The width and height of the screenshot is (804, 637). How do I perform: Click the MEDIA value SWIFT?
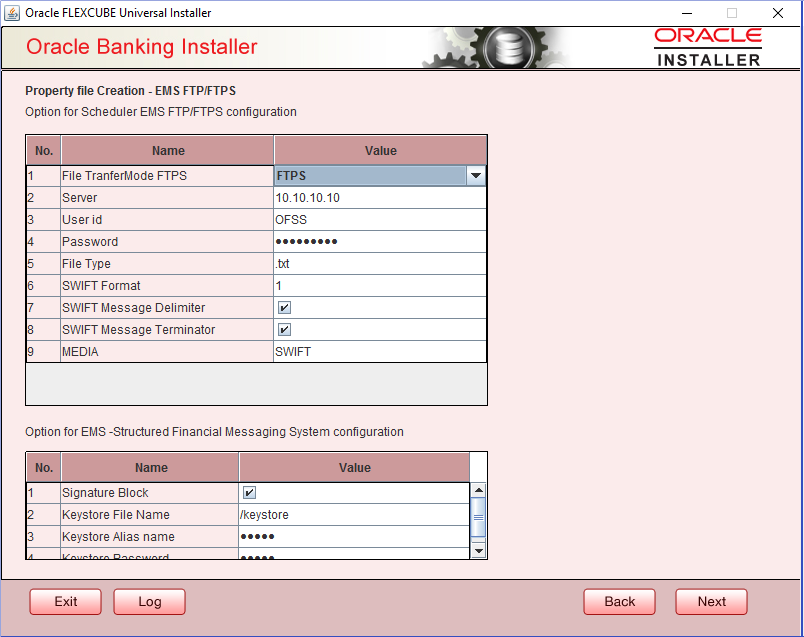380,352
